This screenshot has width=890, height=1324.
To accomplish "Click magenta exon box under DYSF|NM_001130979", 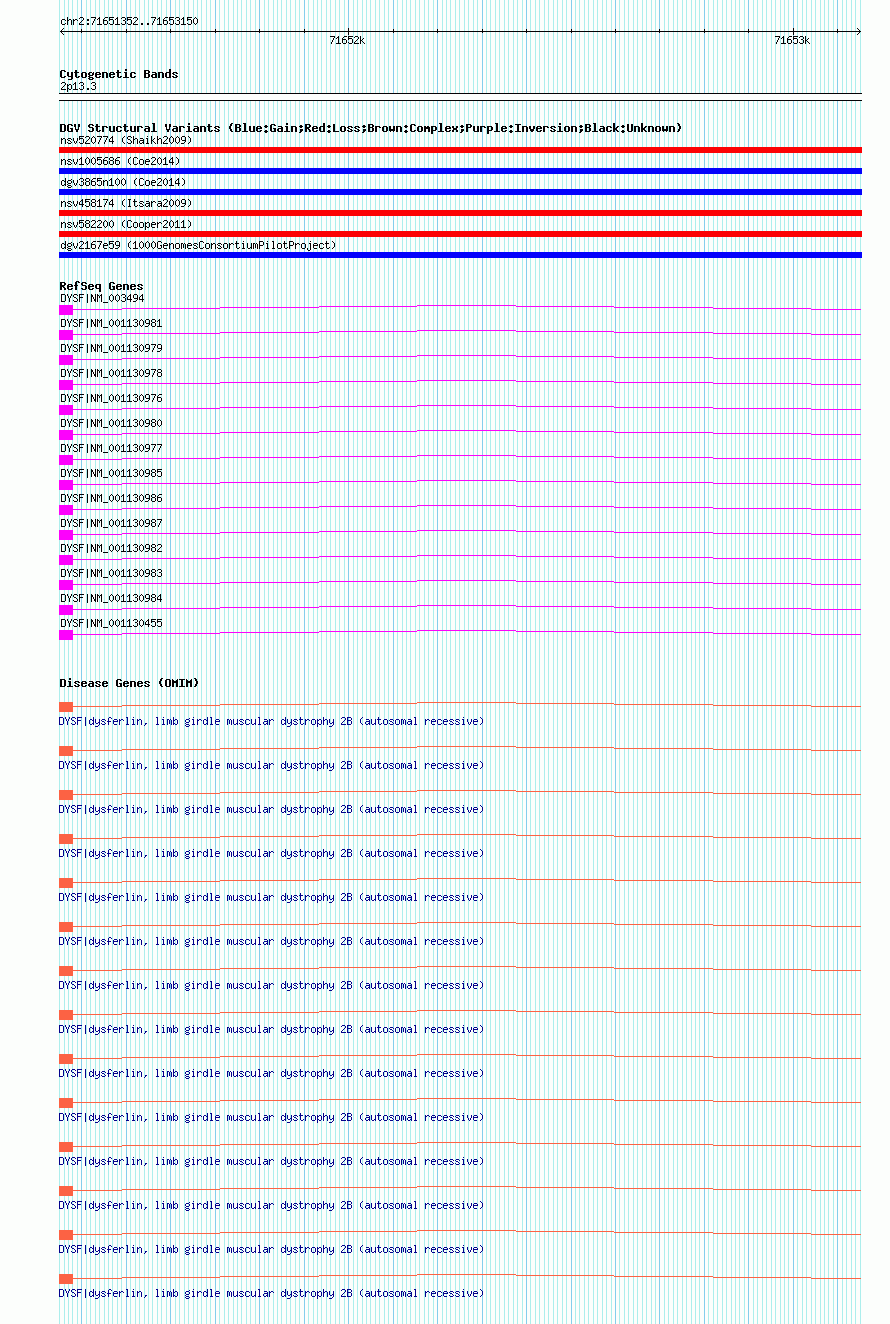I will 66,360.
